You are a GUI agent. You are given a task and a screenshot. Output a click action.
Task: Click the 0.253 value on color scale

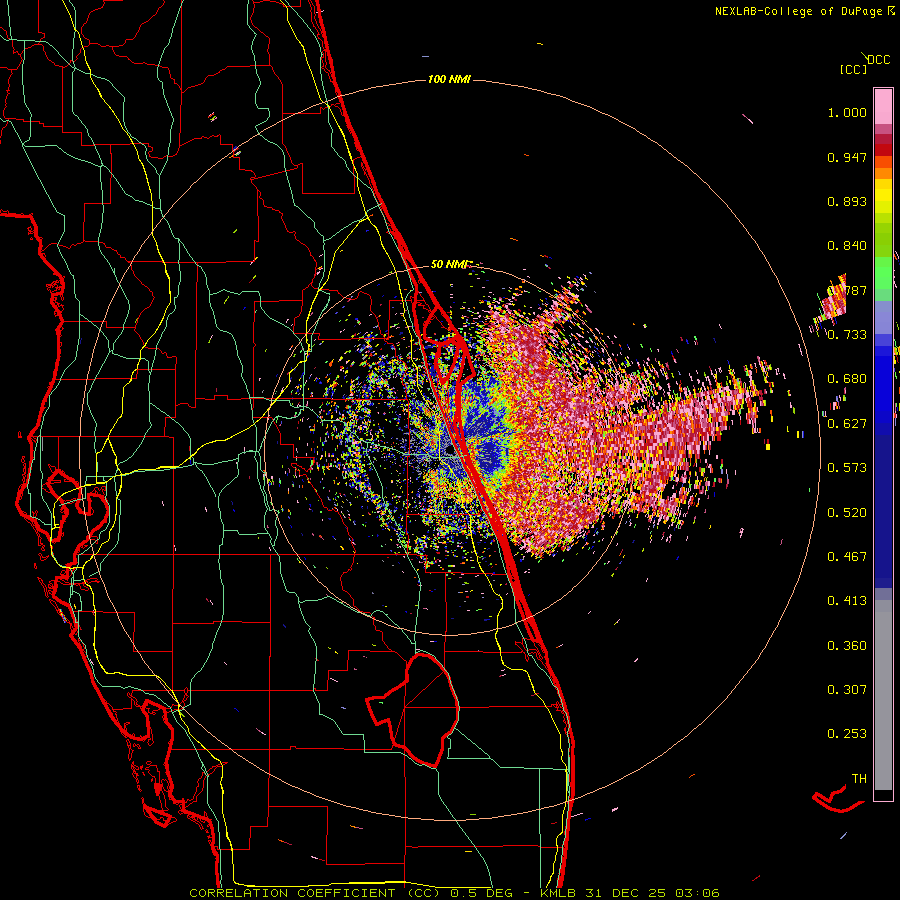(x=847, y=734)
